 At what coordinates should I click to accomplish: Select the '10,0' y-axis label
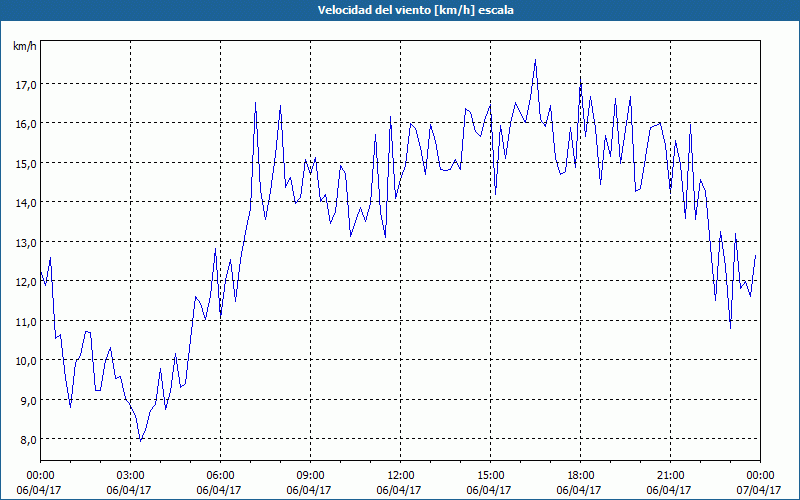click(26, 361)
